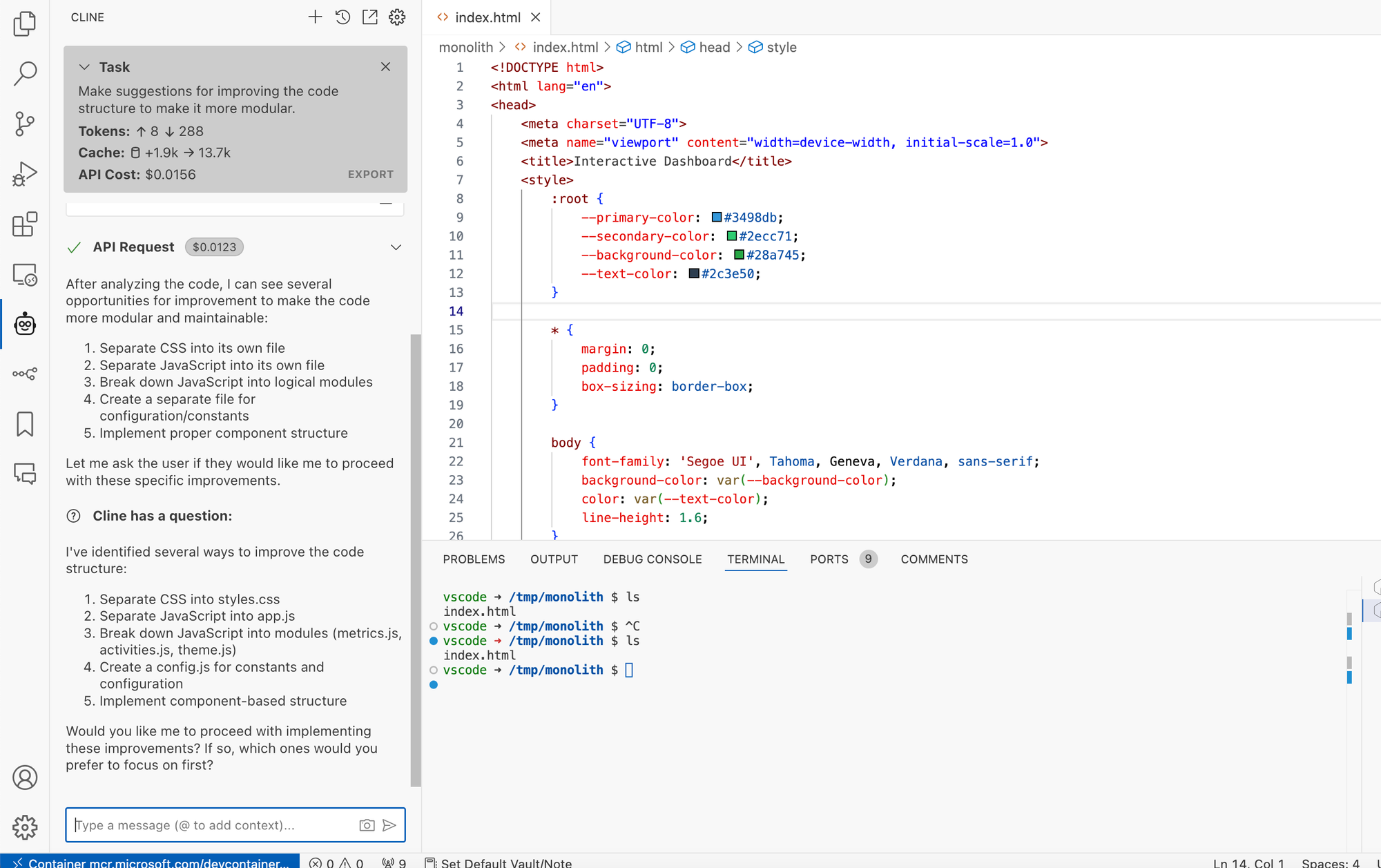
Task: Click the EXPORT button in task card
Action: click(x=370, y=175)
